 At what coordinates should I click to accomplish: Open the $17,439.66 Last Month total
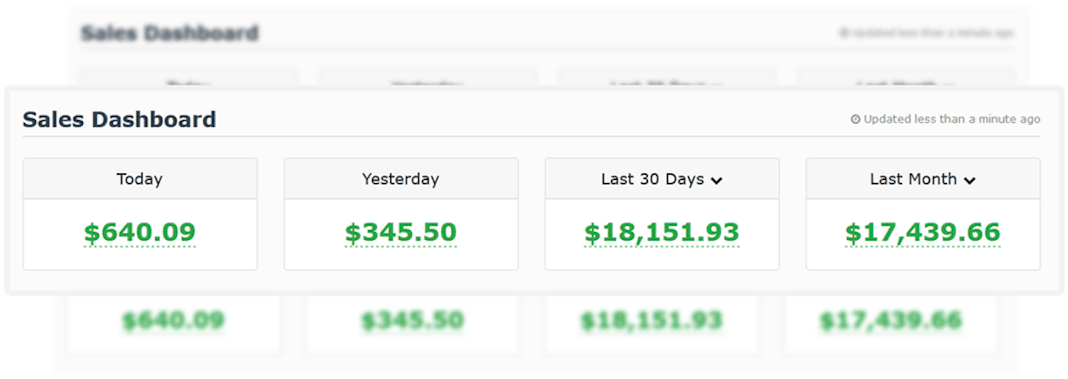coord(923,233)
